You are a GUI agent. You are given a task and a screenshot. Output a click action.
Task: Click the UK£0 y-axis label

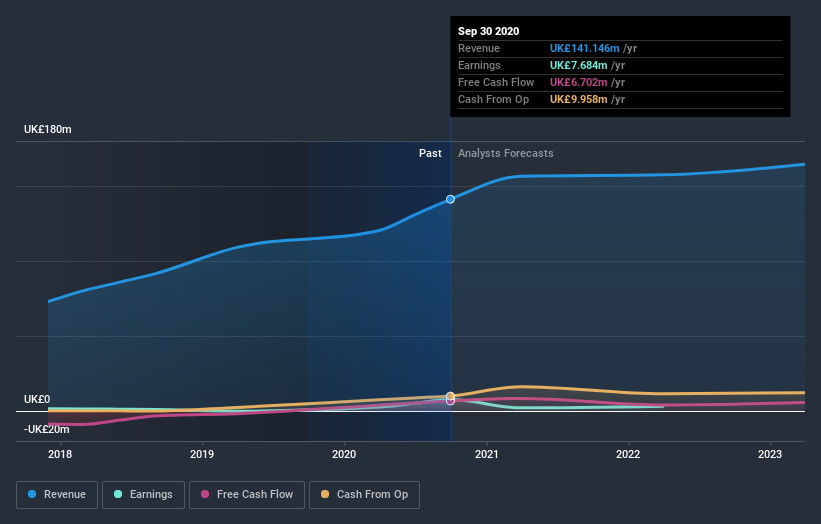37,399
